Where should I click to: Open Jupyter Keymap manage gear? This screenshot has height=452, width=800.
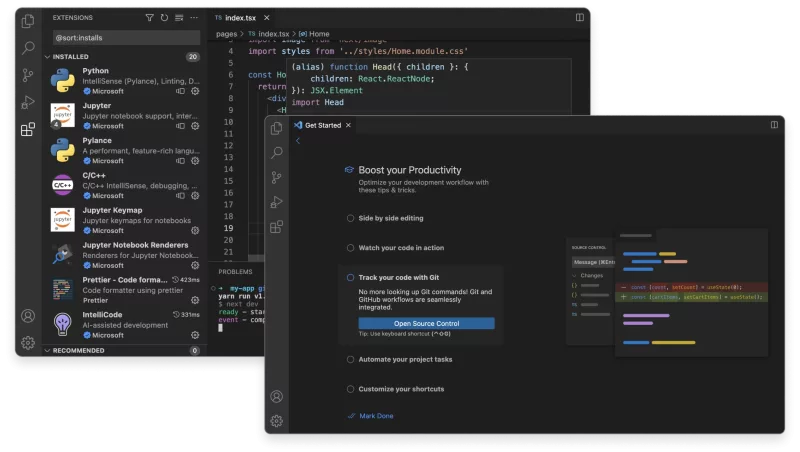(x=195, y=231)
